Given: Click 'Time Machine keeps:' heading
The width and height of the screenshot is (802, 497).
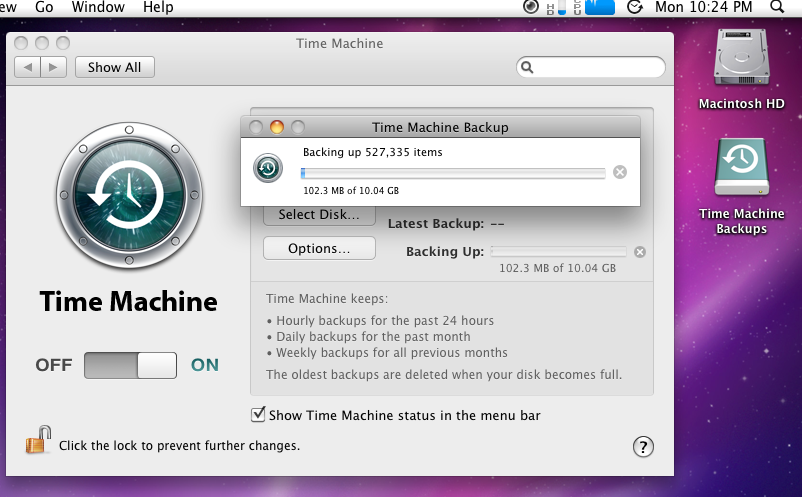Looking at the screenshot, I should click(327, 299).
